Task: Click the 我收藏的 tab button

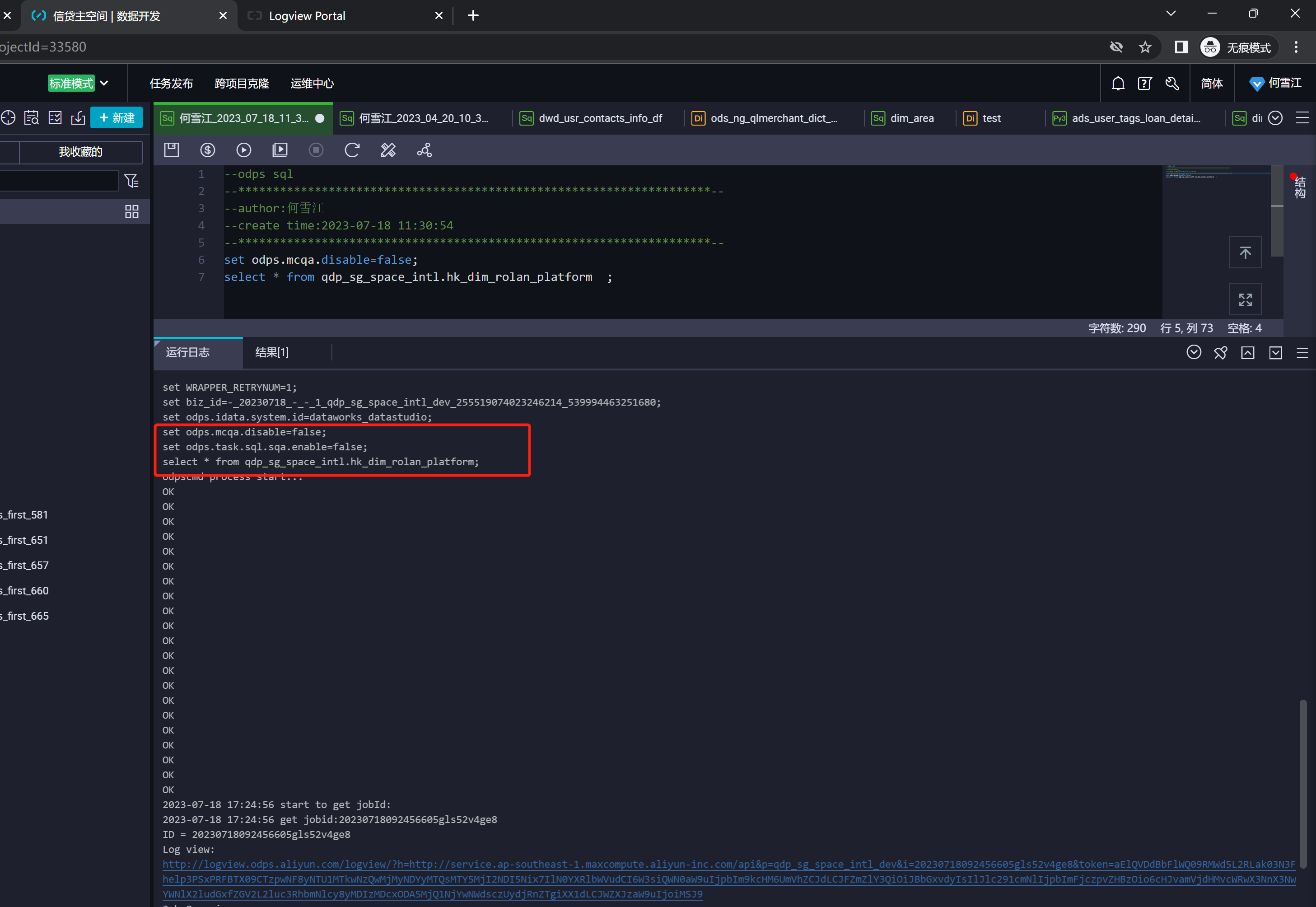Action: point(81,152)
